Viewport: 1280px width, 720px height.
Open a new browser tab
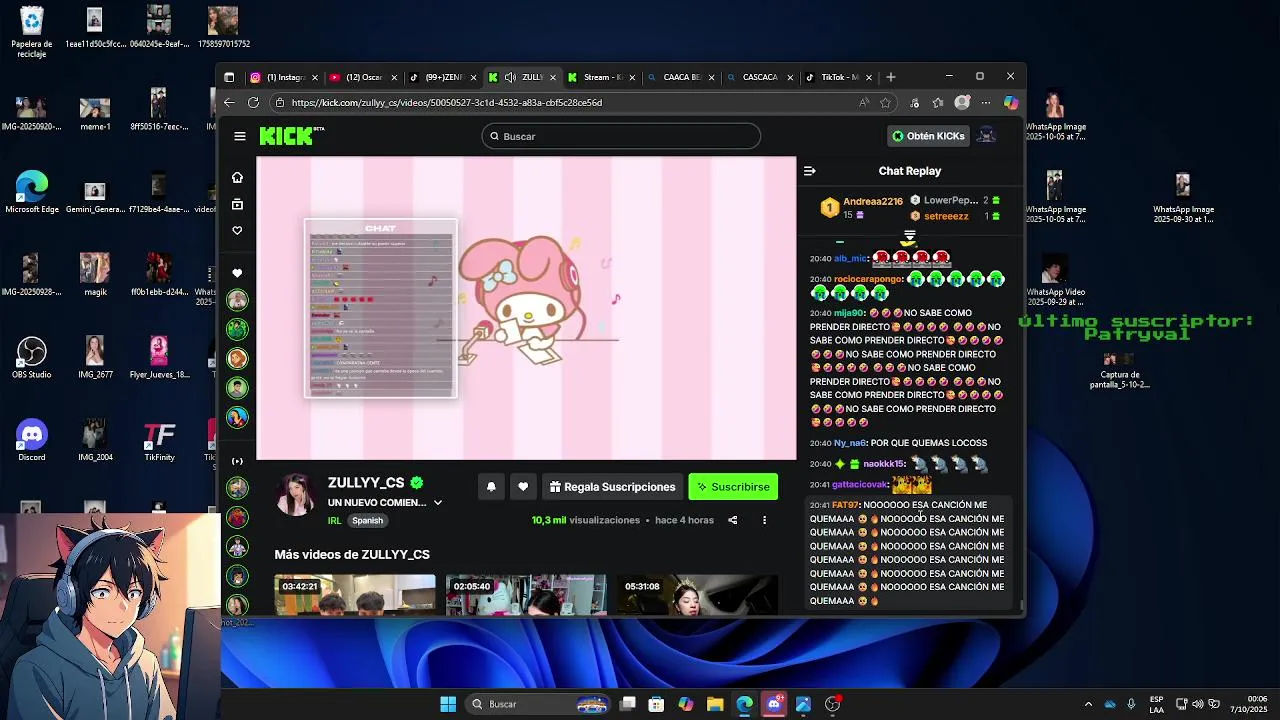(891, 77)
